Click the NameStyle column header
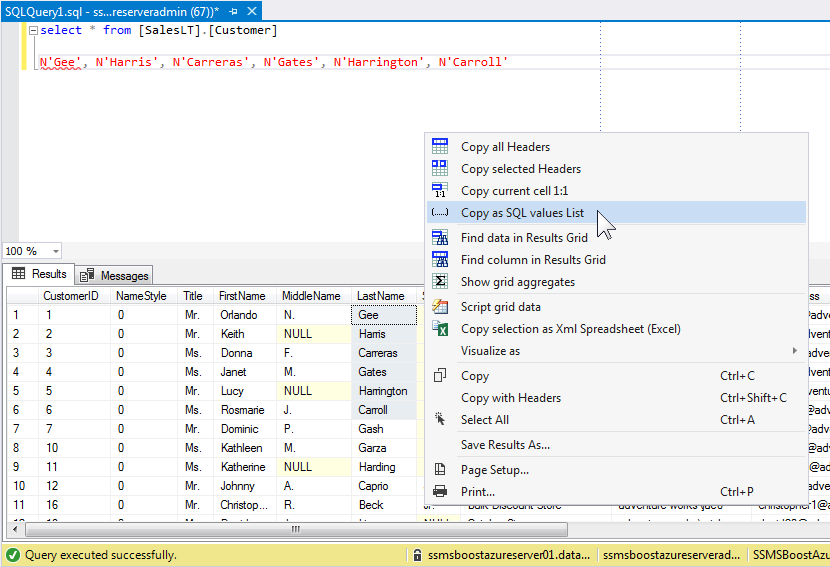Screen dimensions: 830x567 [x=144, y=296]
